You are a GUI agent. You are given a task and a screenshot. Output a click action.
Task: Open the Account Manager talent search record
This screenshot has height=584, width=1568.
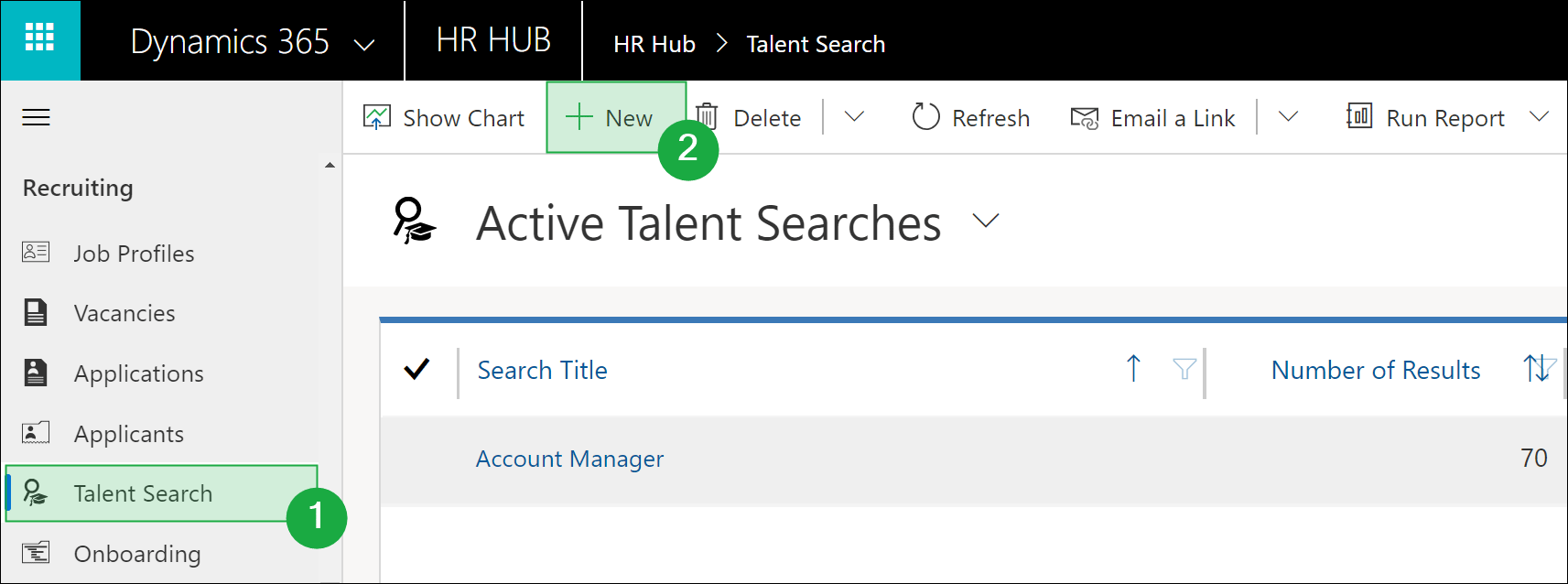click(x=569, y=459)
